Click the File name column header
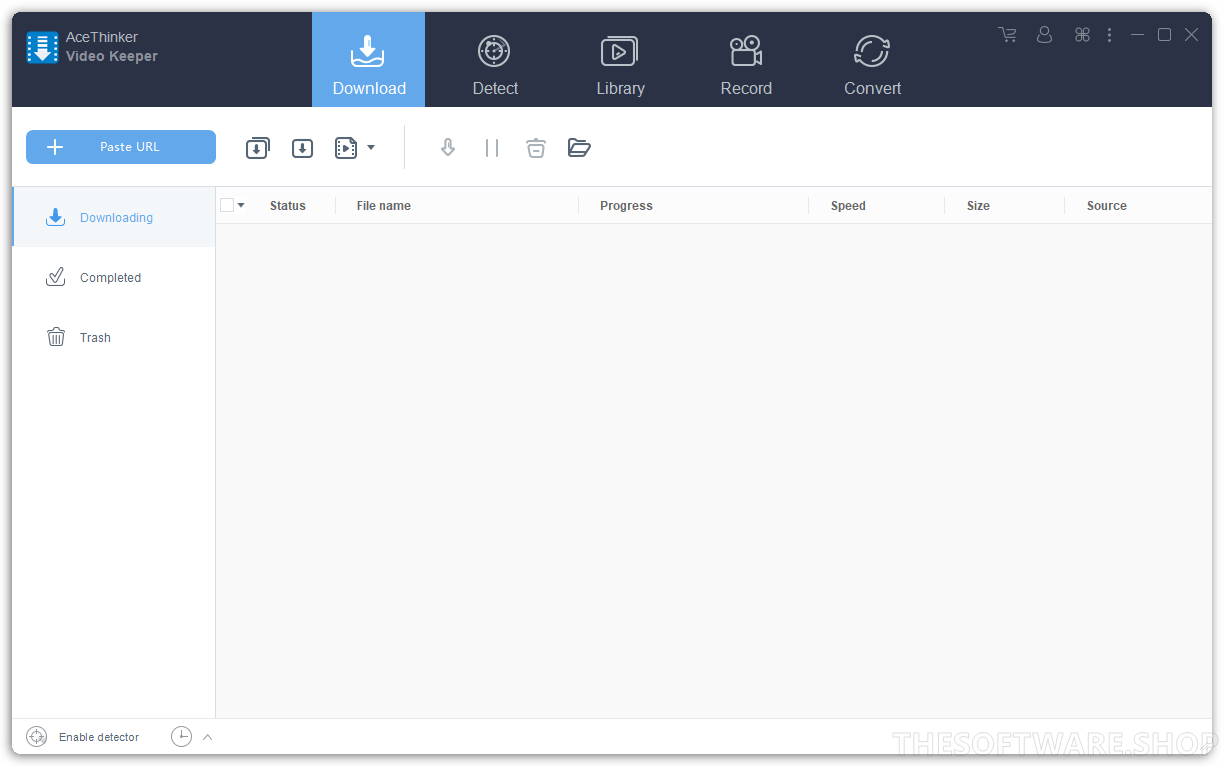 tap(384, 206)
